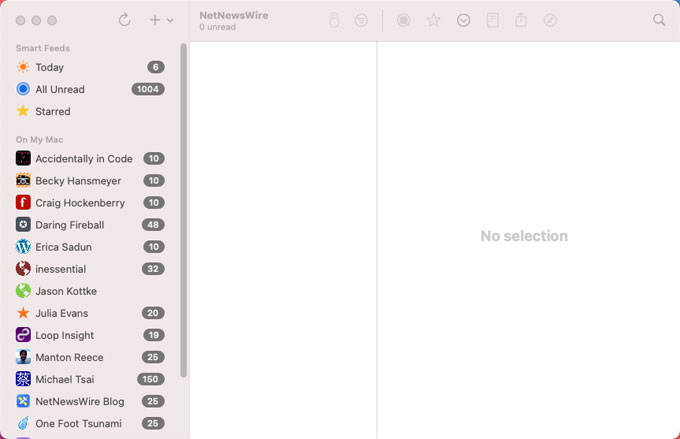Viewport: 680px width, 439px height.
Task: Click the On My Mac section header
Action: pos(40,139)
